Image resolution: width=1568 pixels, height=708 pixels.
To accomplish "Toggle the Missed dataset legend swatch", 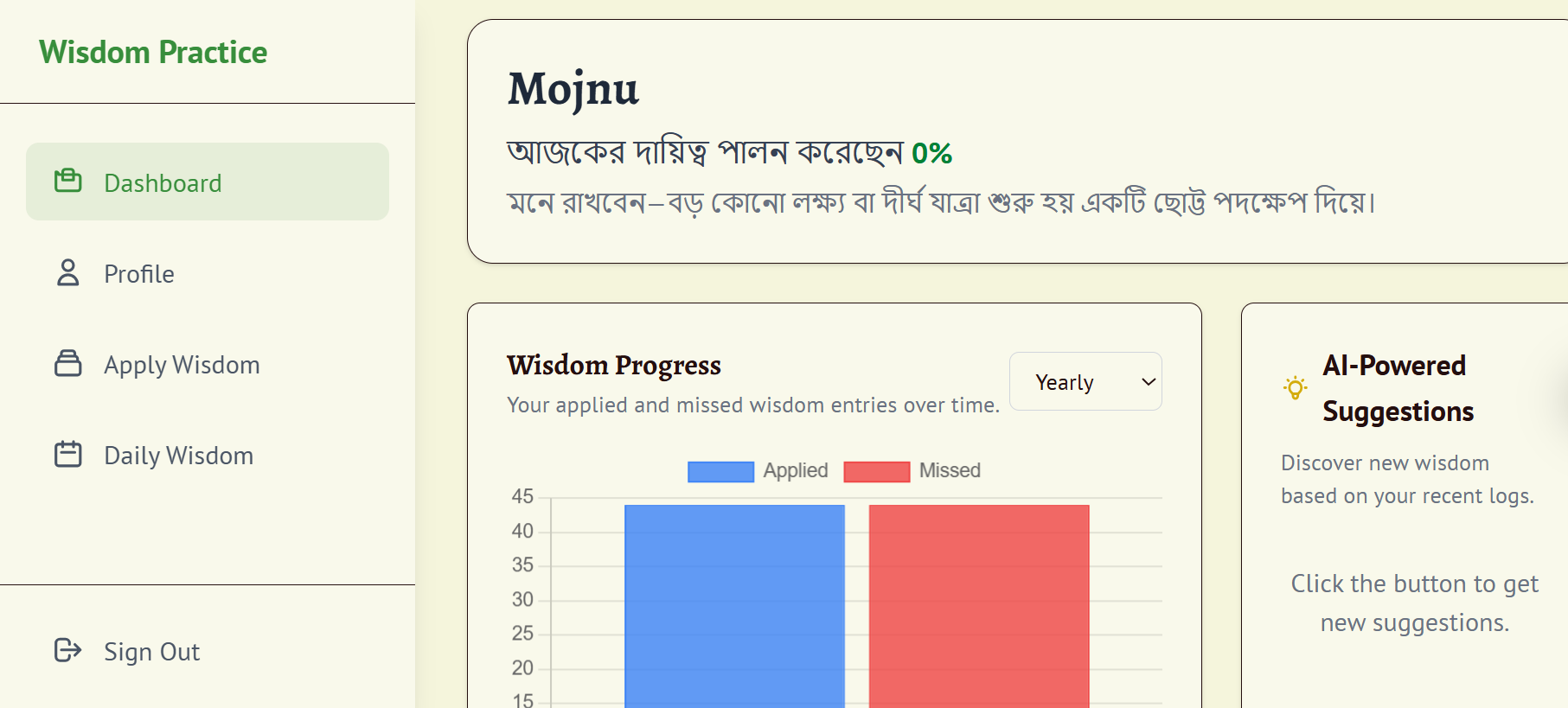I will point(876,471).
